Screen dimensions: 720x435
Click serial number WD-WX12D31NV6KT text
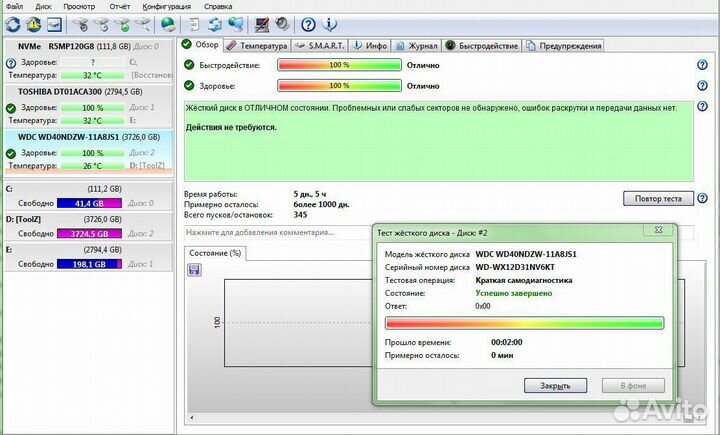pyautogui.click(x=515, y=267)
